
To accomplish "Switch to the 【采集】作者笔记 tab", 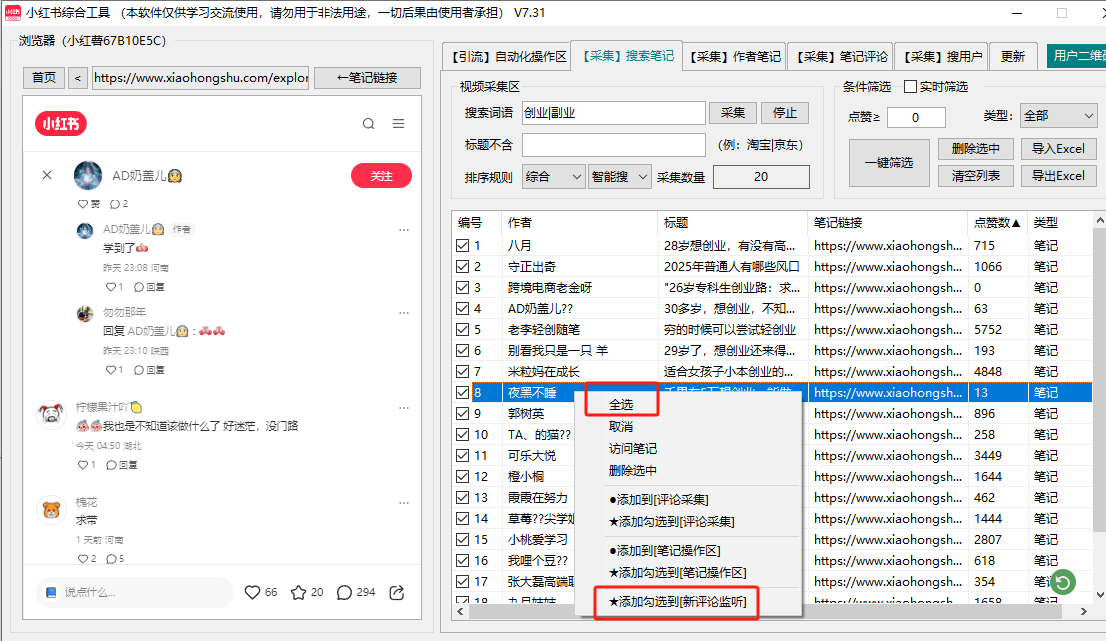I will coord(735,57).
